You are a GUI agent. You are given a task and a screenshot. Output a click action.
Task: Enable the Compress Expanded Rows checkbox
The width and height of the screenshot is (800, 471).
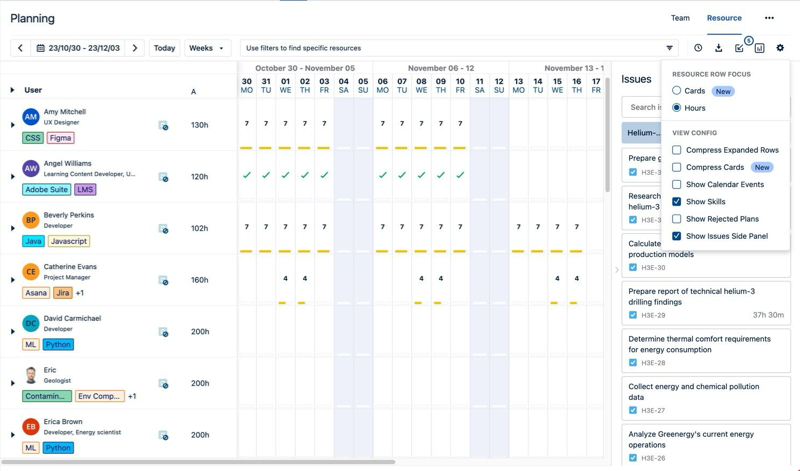[677, 150]
